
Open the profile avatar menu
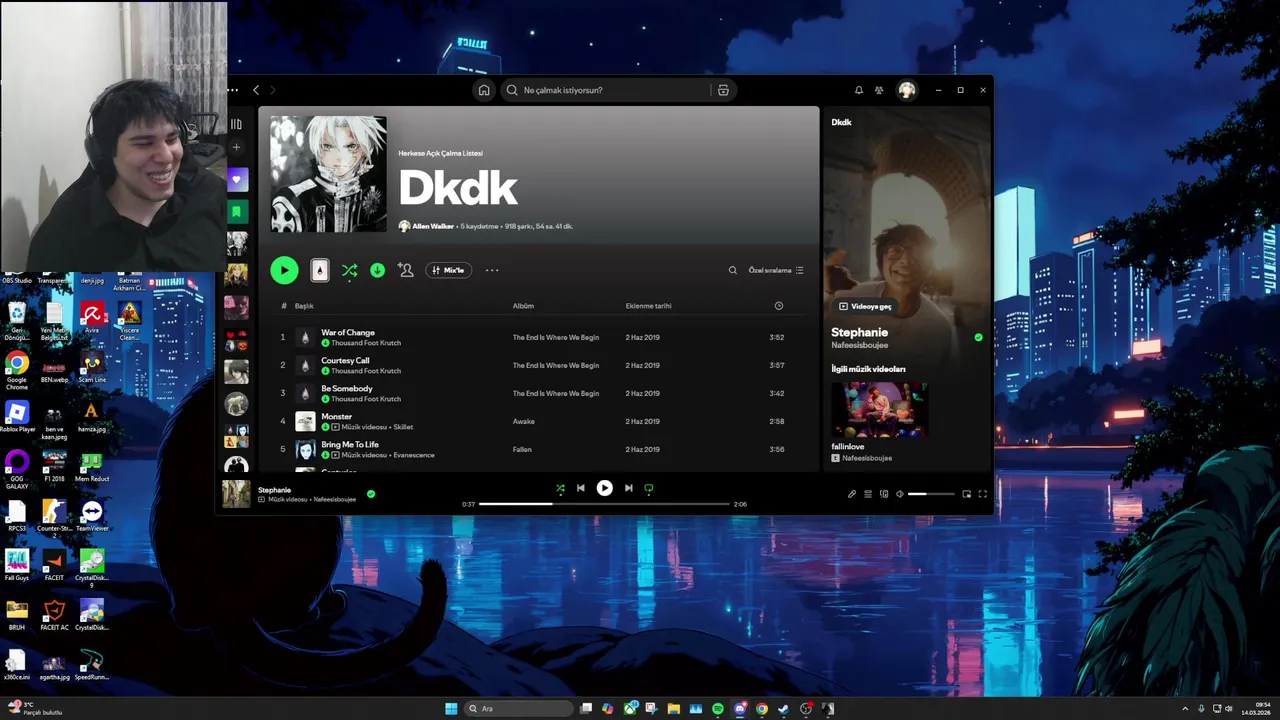[x=907, y=90]
